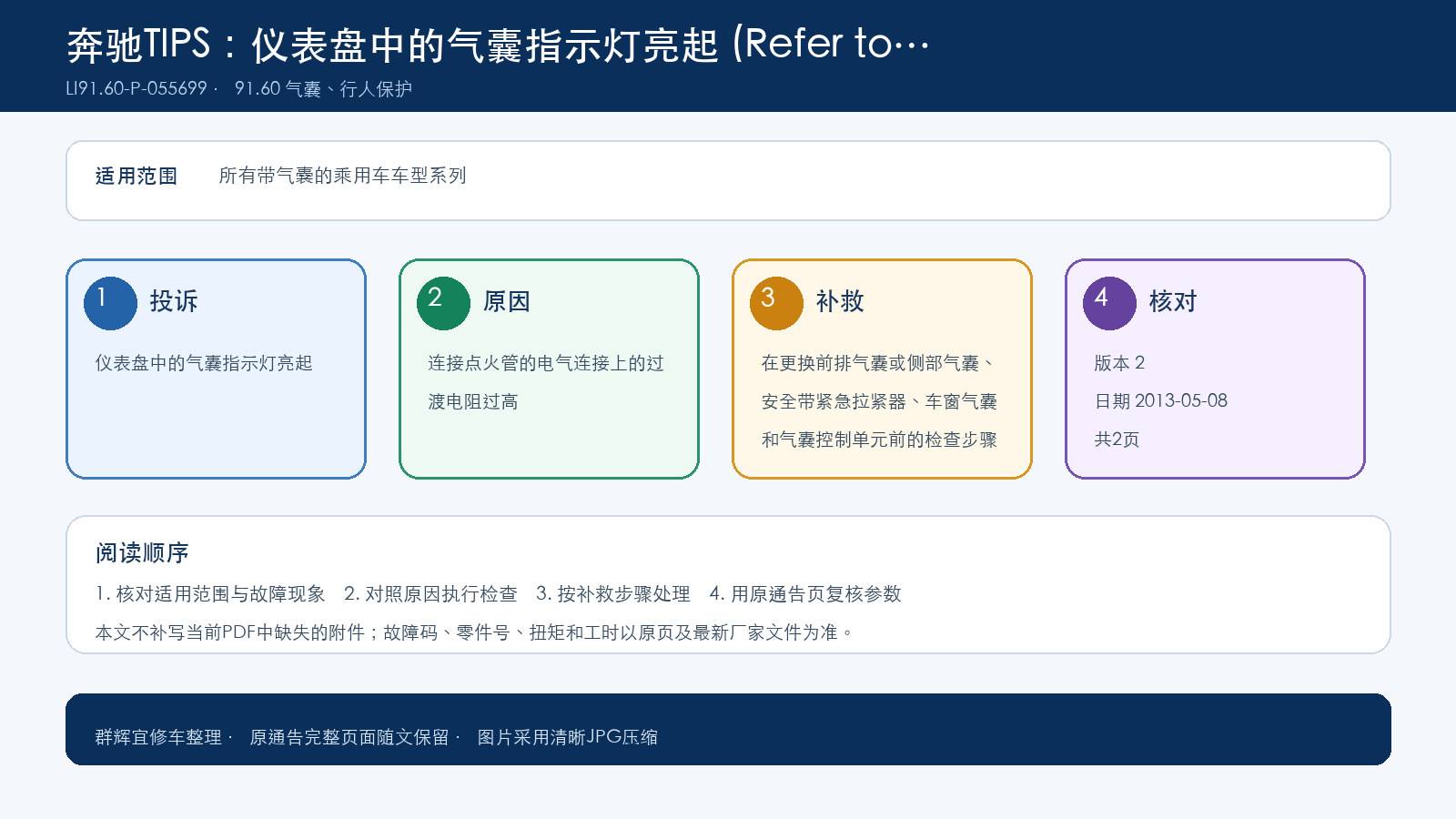1456x819 pixels.
Task: Click the date 日期 2013-05-08
Action: [1160, 401]
